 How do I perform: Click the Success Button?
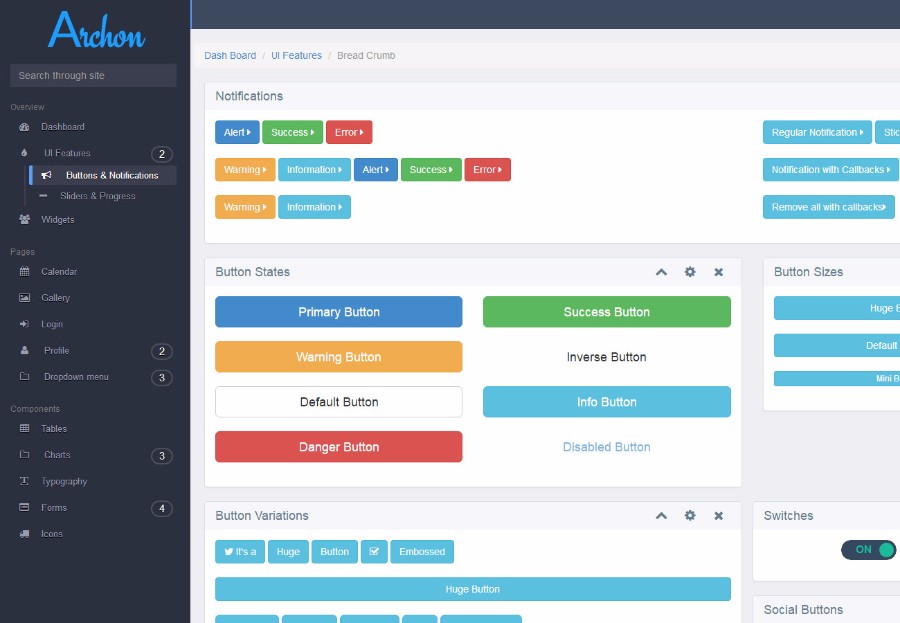click(x=607, y=312)
